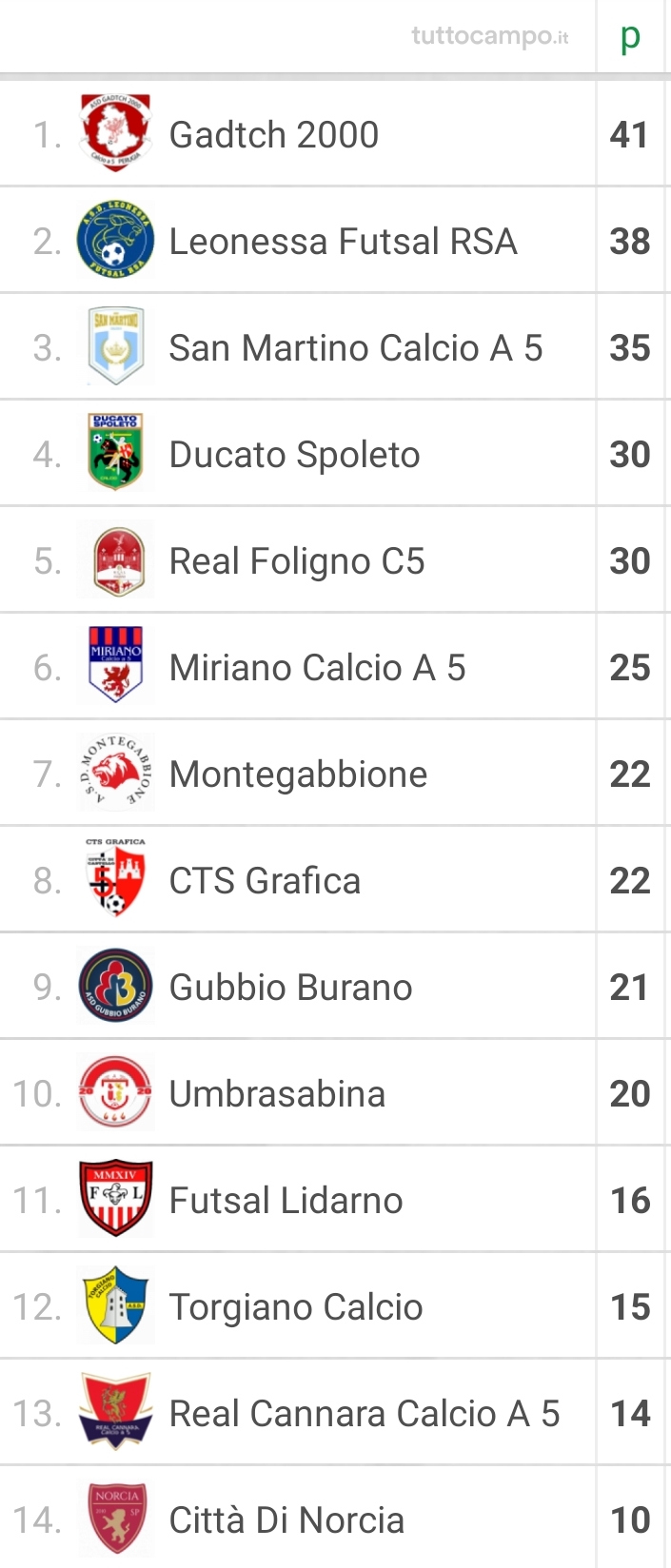Click the Real Cannara Calcio A 5 crest
This screenshot has height=1568, width=671.
pyautogui.click(x=115, y=1412)
